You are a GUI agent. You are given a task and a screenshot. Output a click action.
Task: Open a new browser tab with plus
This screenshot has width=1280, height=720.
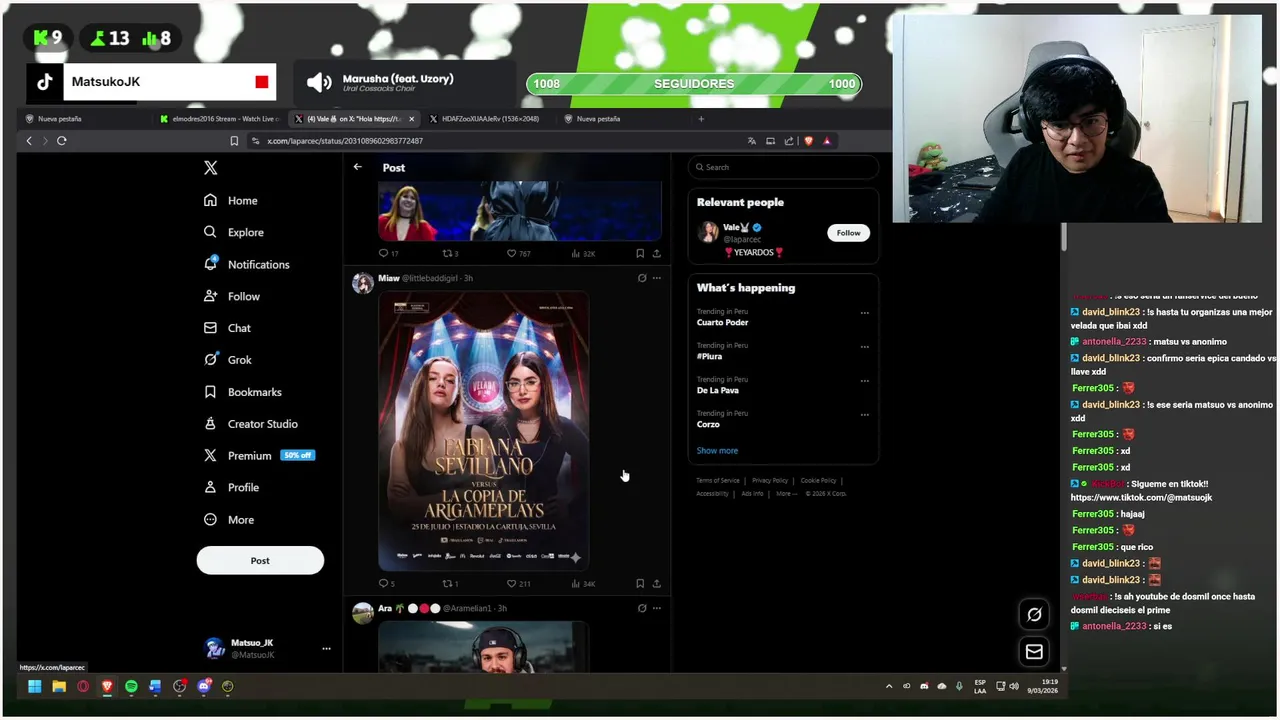pyautogui.click(x=701, y=119)
